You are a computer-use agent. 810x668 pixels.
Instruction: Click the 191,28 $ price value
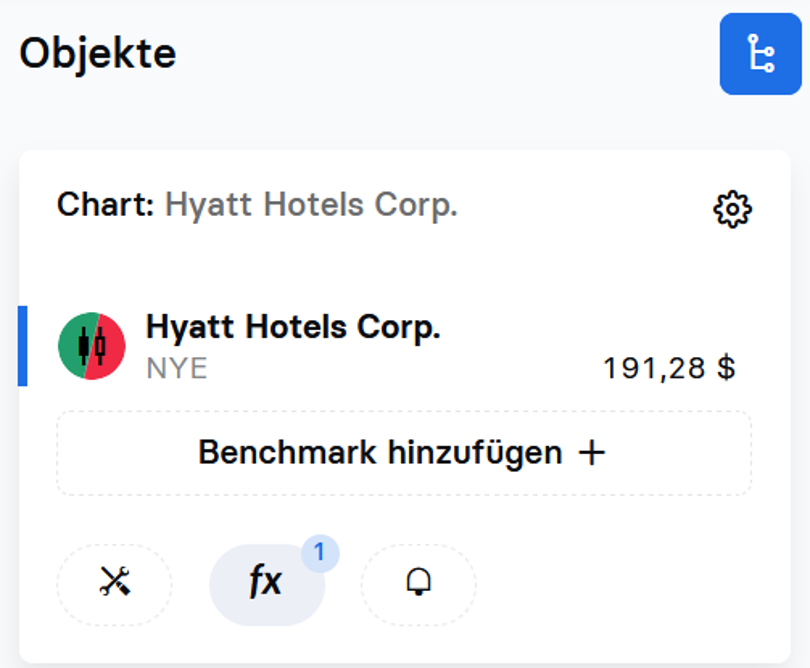(x=669, y=368)
